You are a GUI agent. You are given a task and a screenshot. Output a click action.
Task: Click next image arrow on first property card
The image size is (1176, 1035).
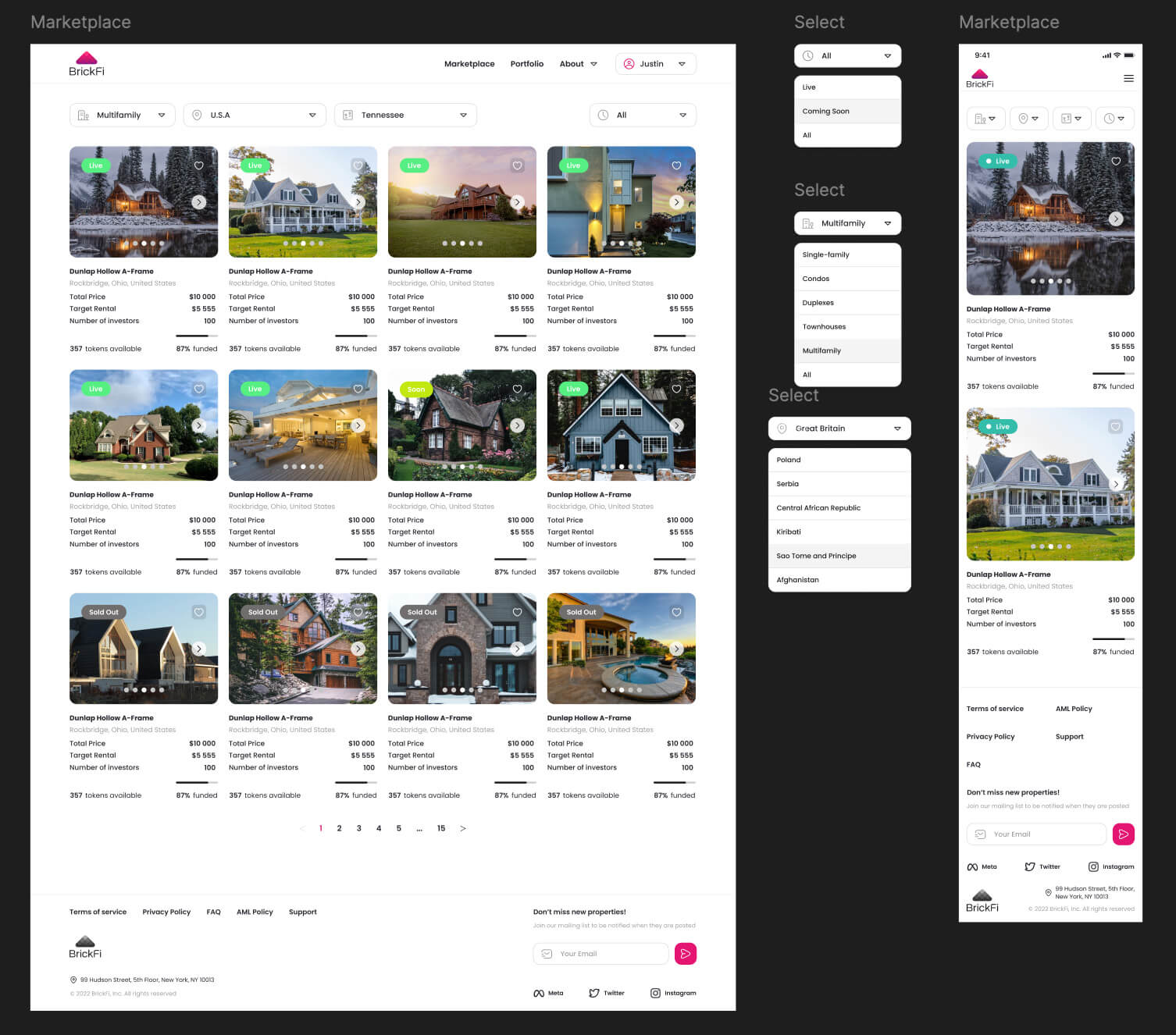(x=199, y=202)
